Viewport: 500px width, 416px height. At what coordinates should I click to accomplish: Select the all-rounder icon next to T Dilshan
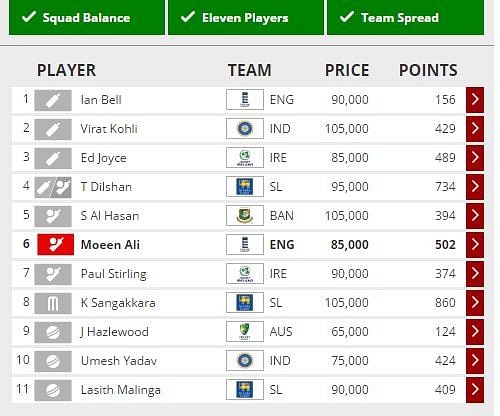(53, 187)
